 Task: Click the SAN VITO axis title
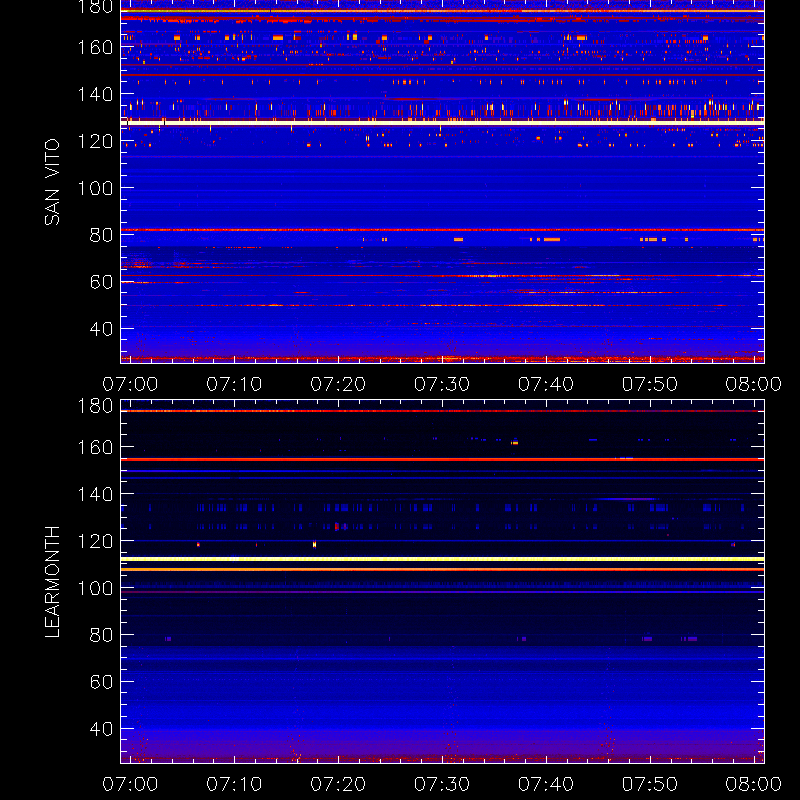click(x=52, y=182)
